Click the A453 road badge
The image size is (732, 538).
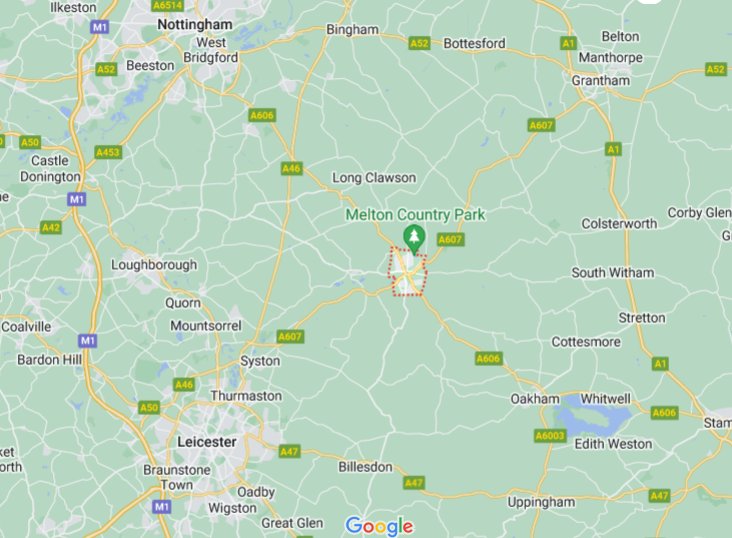[x=108, y=152]
